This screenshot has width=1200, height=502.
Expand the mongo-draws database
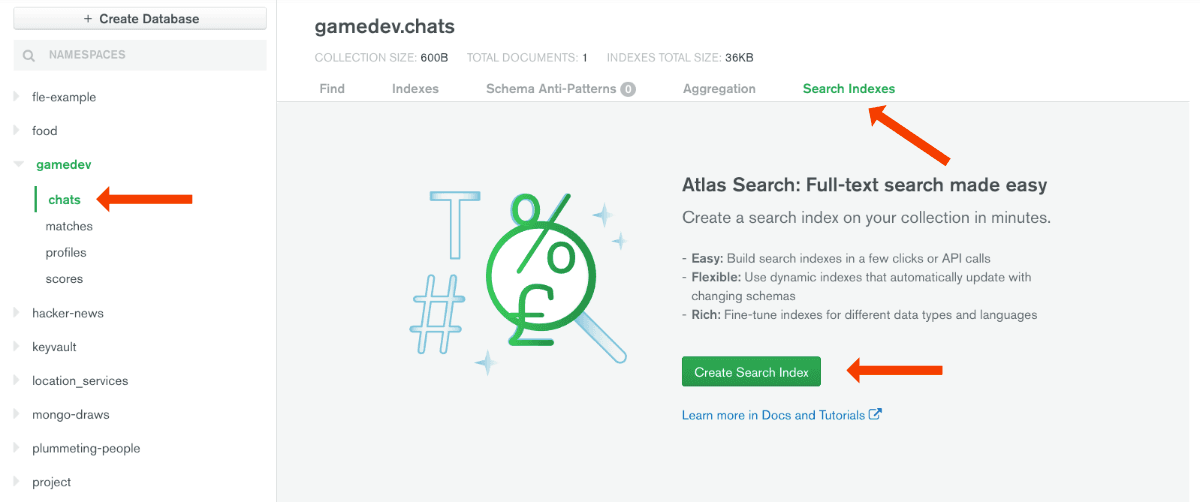pyautogui.click(x=16, y=414)
